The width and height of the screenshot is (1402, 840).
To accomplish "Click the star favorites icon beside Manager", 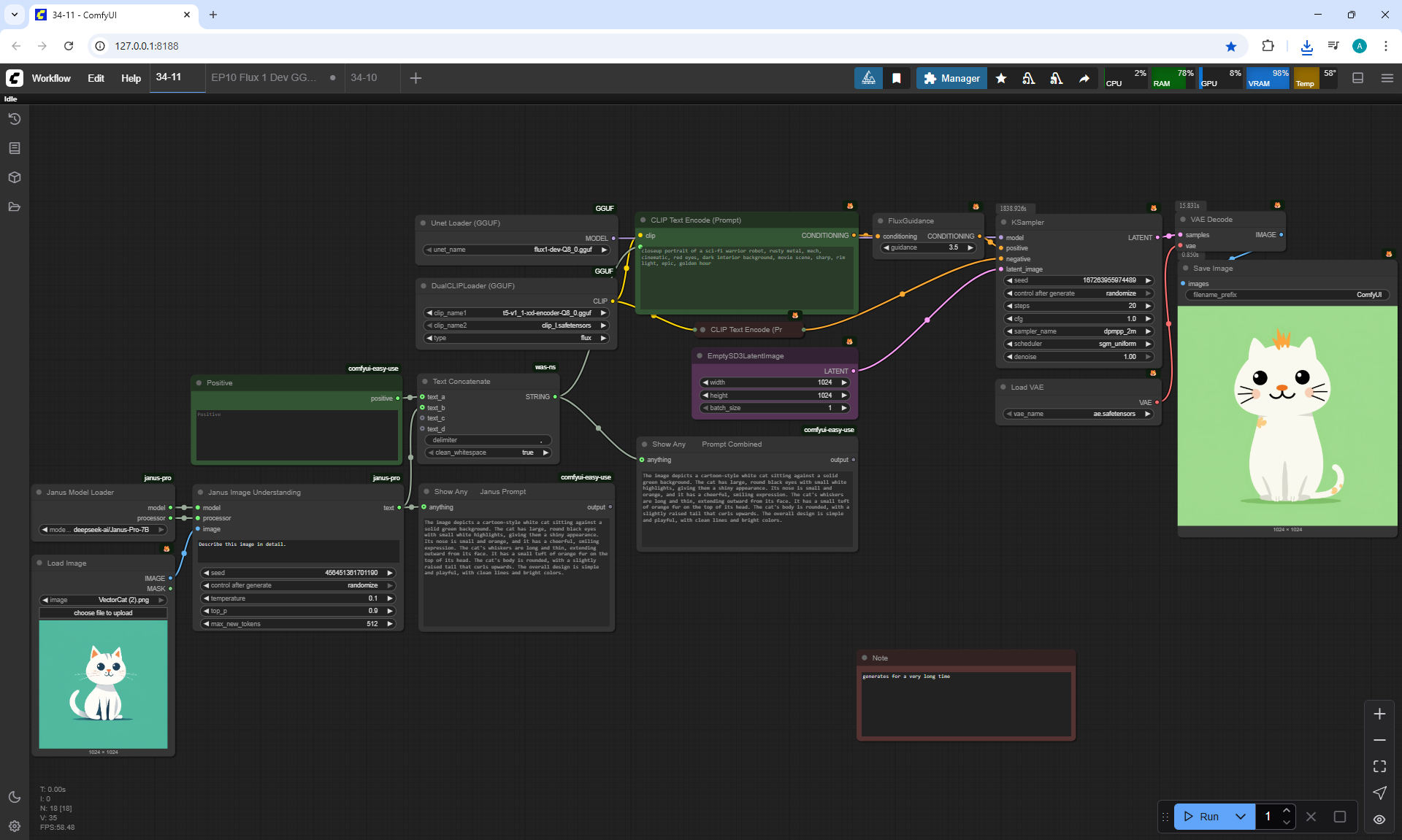I will [x=1001, y=78].
